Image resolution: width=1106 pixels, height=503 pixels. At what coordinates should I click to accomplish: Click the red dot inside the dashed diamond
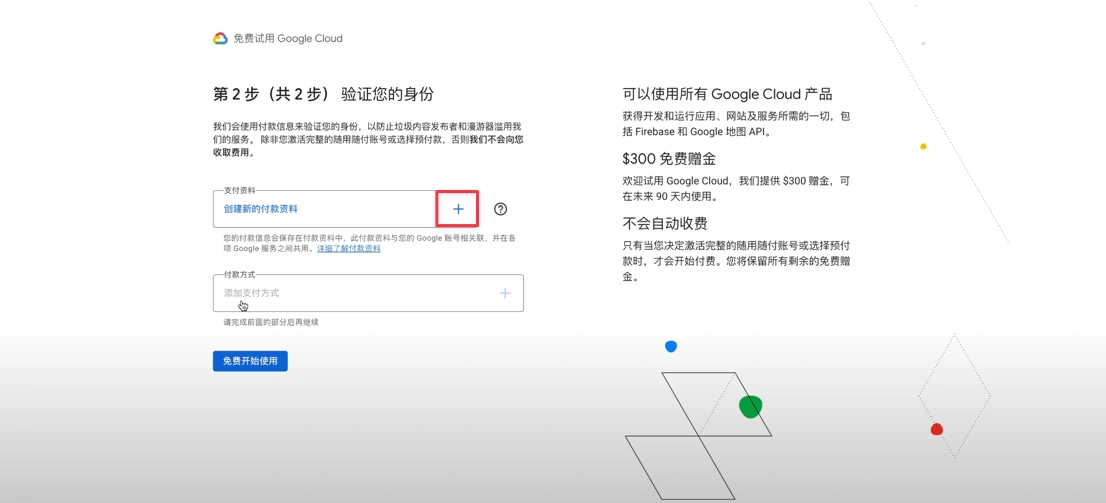[937, 429]
